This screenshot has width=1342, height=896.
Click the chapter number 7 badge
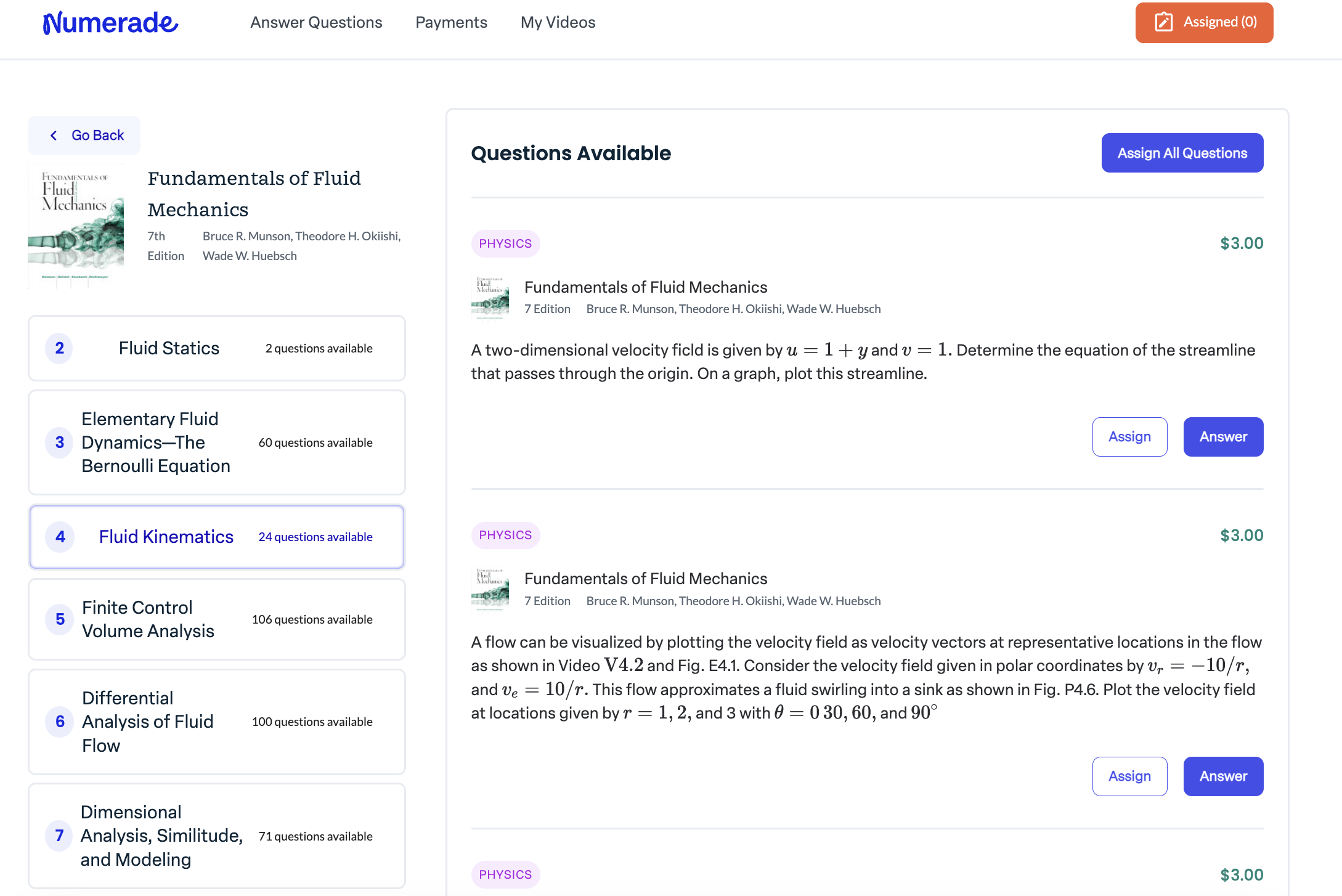pyautogui.click(x=60, y=836)
